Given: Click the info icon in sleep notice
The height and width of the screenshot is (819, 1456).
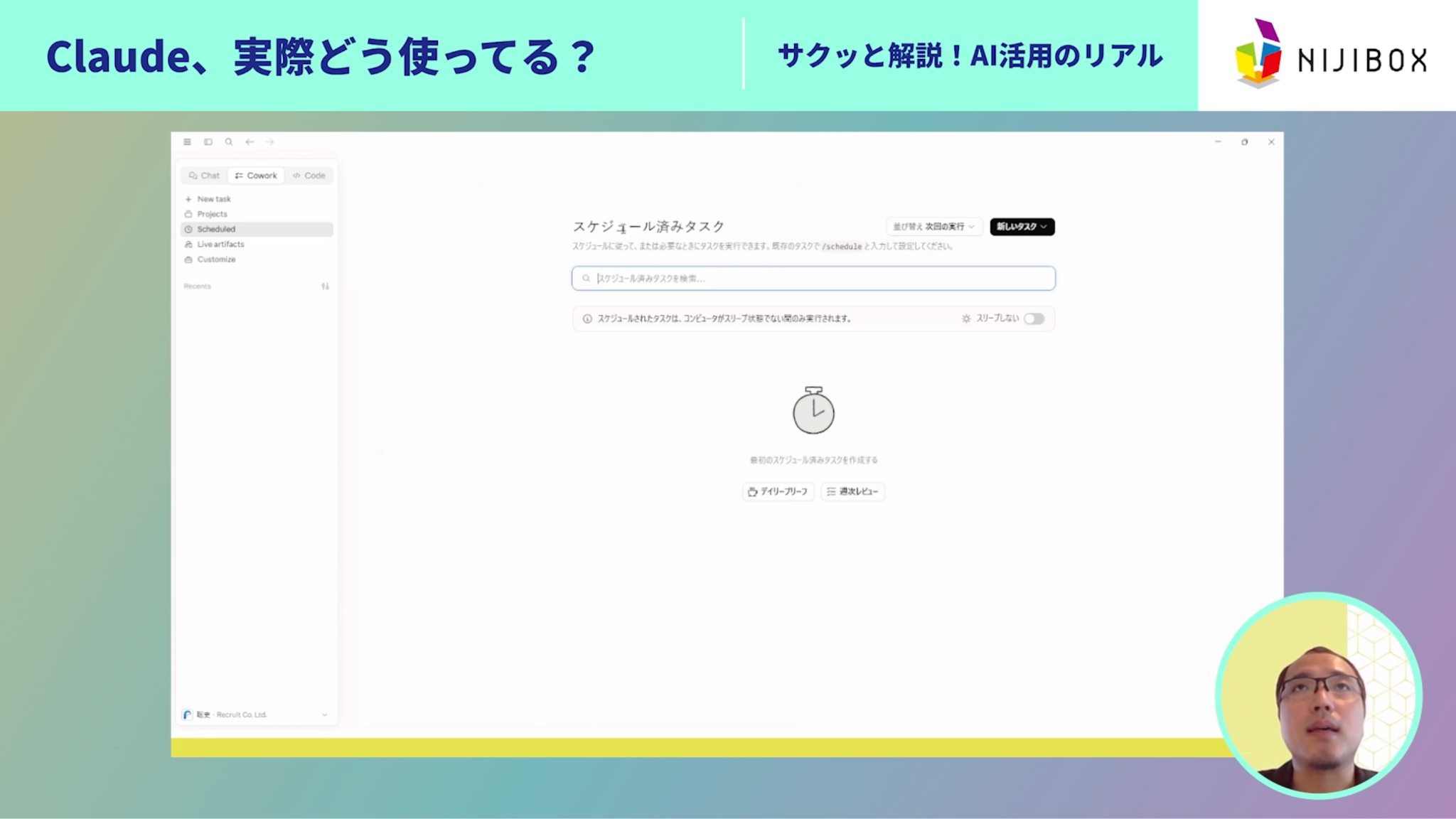Looking at the screenshot, I should pyautogui.click(x=587, y=318).
